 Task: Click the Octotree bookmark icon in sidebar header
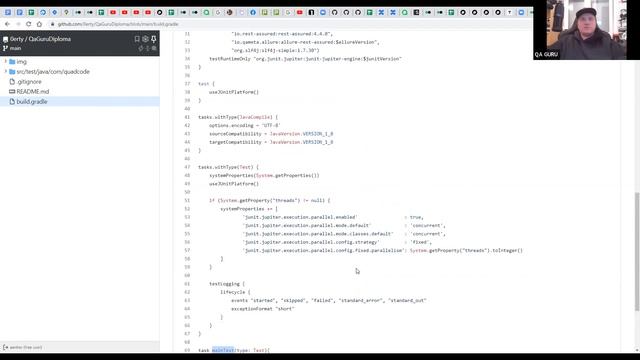(137, 39)
